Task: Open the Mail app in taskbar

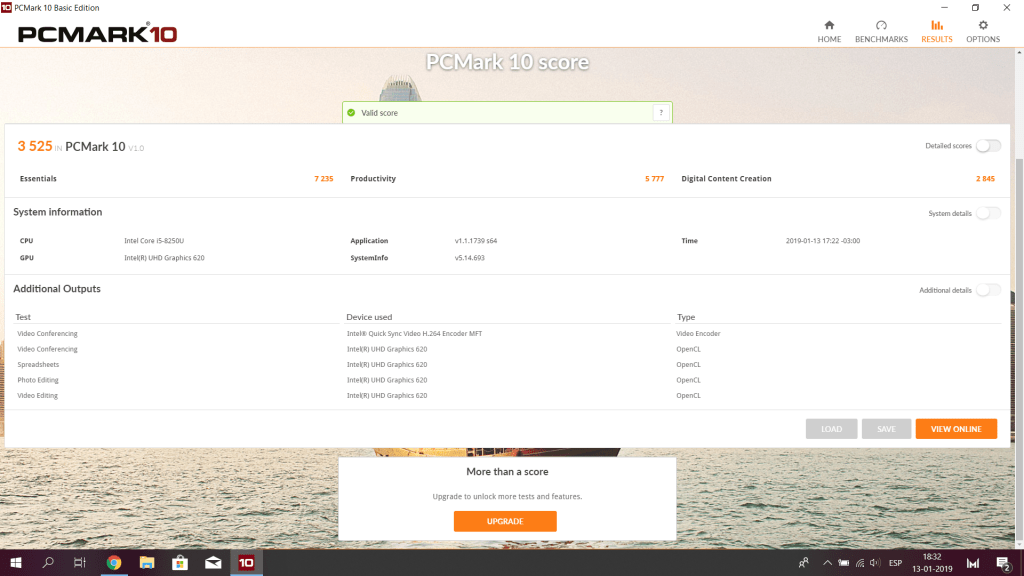Action: [213, 563]
